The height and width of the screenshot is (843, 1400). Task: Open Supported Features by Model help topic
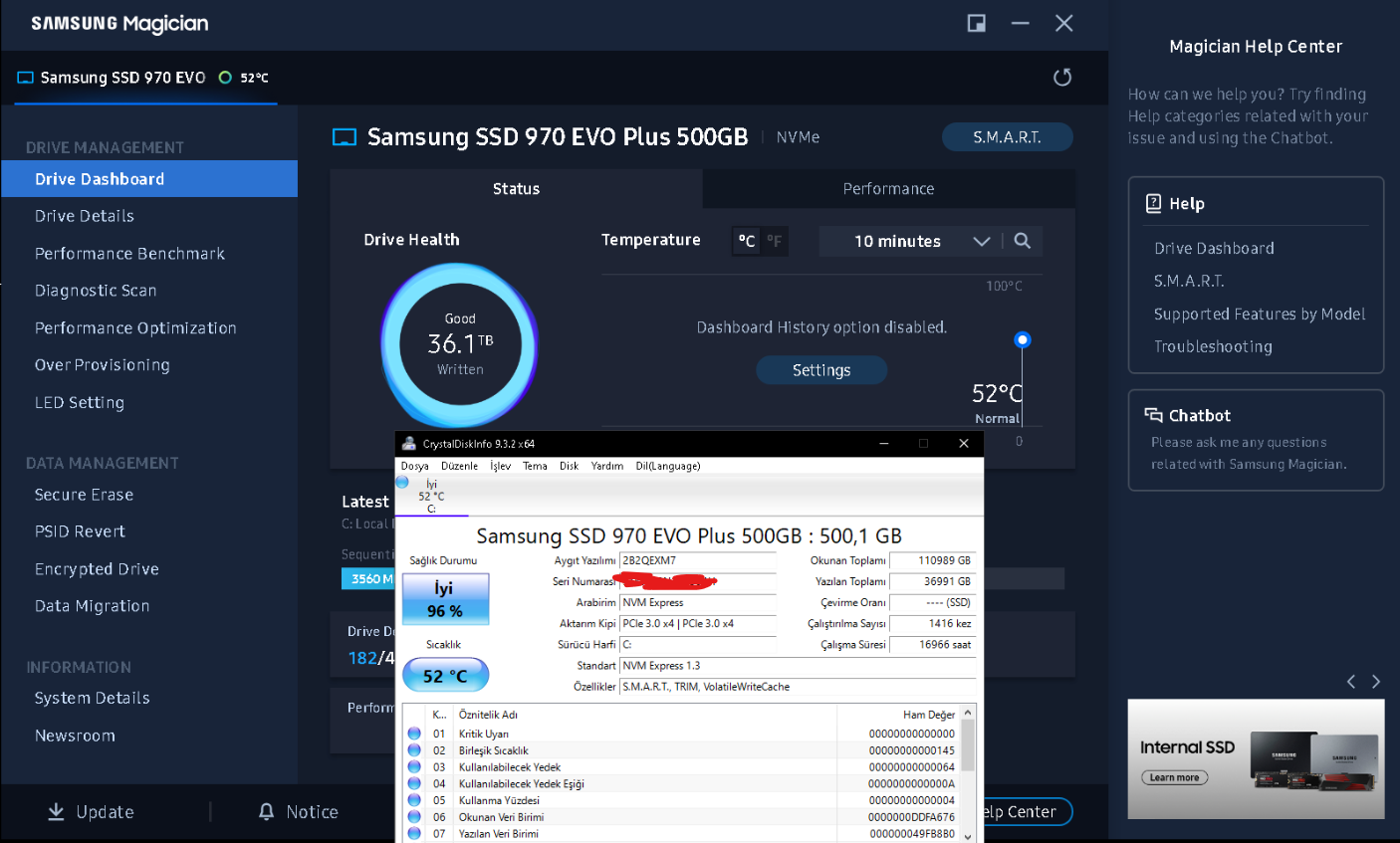pos(1260,314)
